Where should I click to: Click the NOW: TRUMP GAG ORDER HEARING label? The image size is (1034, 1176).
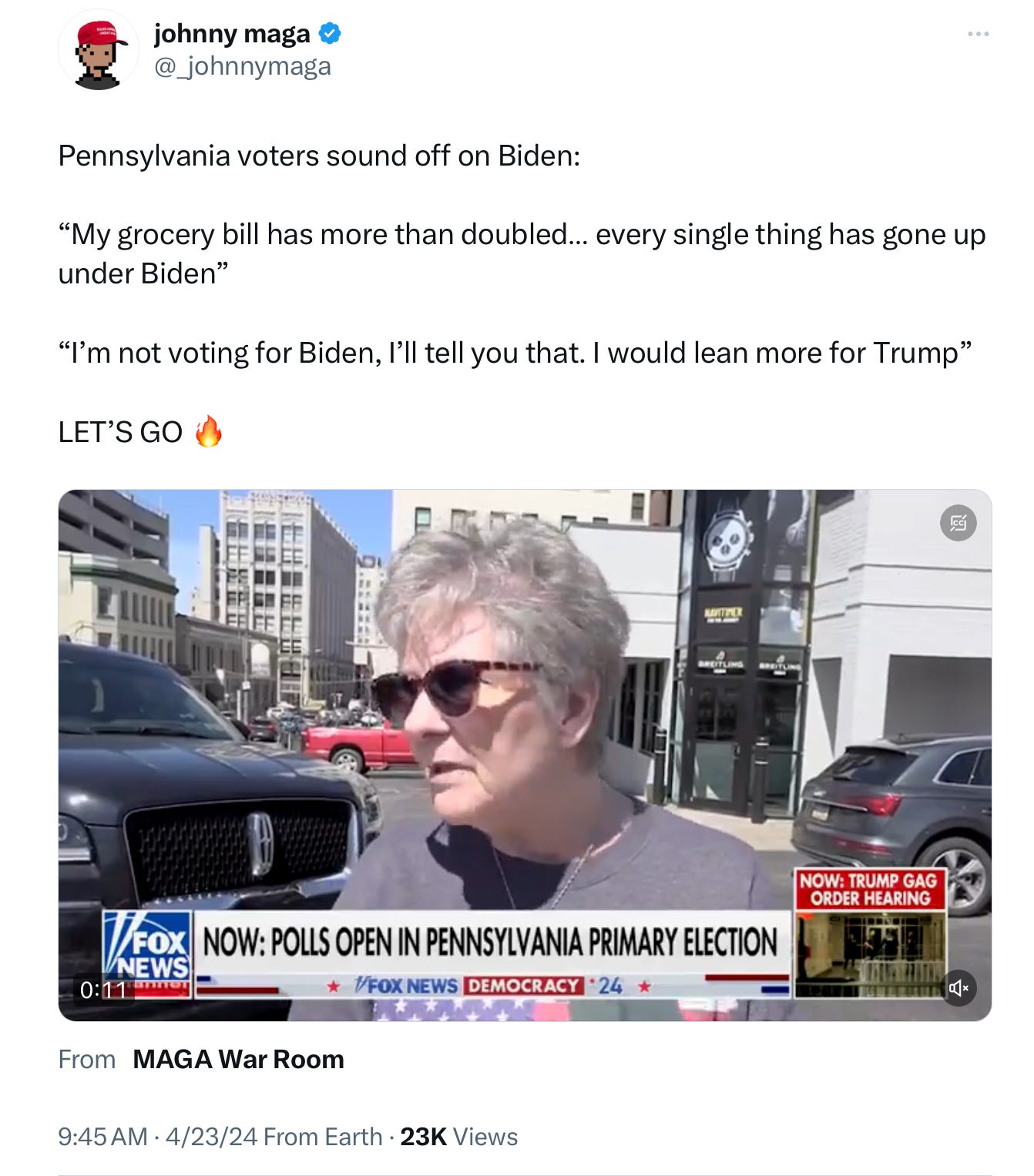tap(870, 890)
